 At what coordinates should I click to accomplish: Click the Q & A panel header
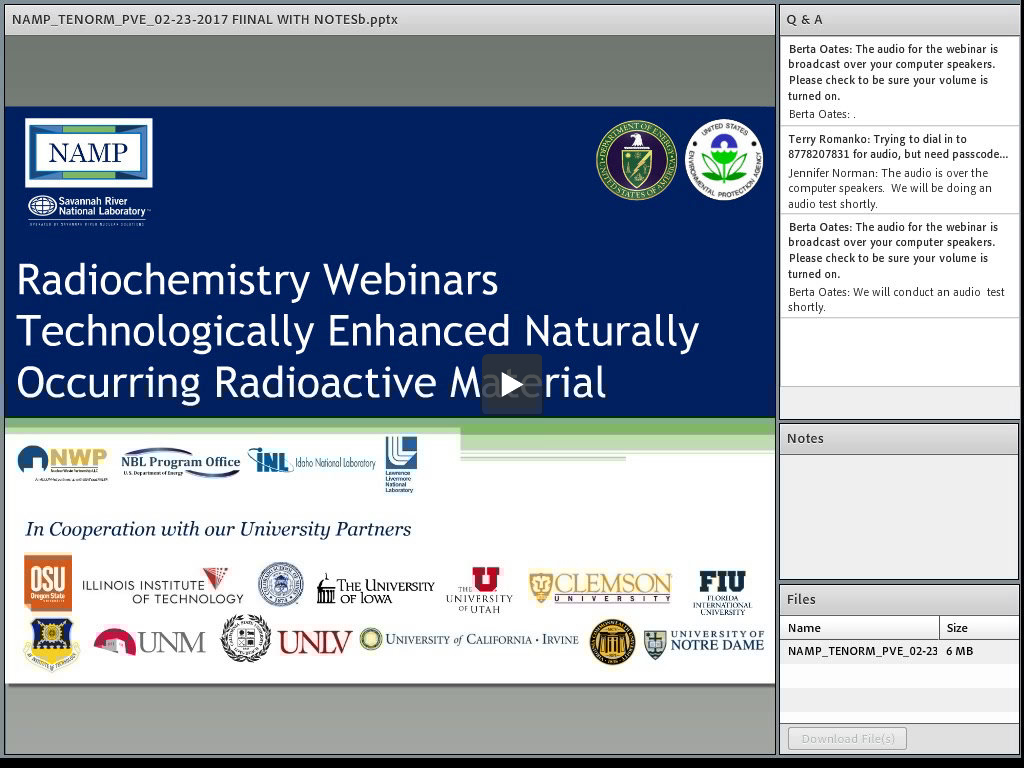(x=898, y=19)
